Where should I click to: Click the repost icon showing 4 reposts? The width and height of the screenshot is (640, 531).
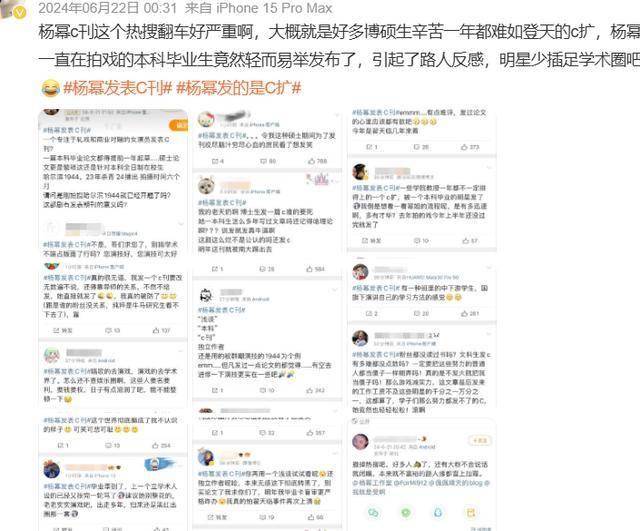click(x=218, y=161)
